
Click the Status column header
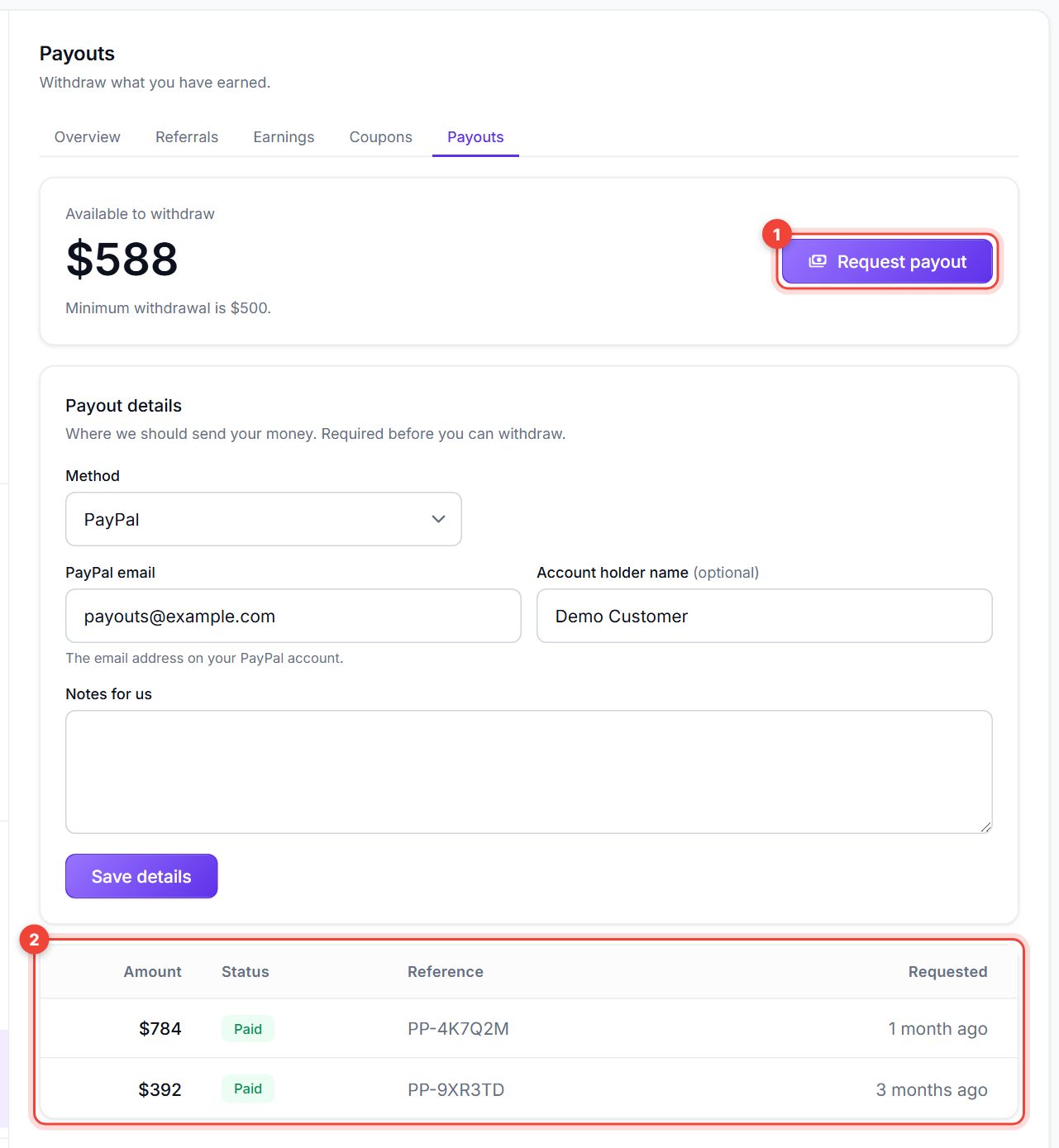point(246,972)
